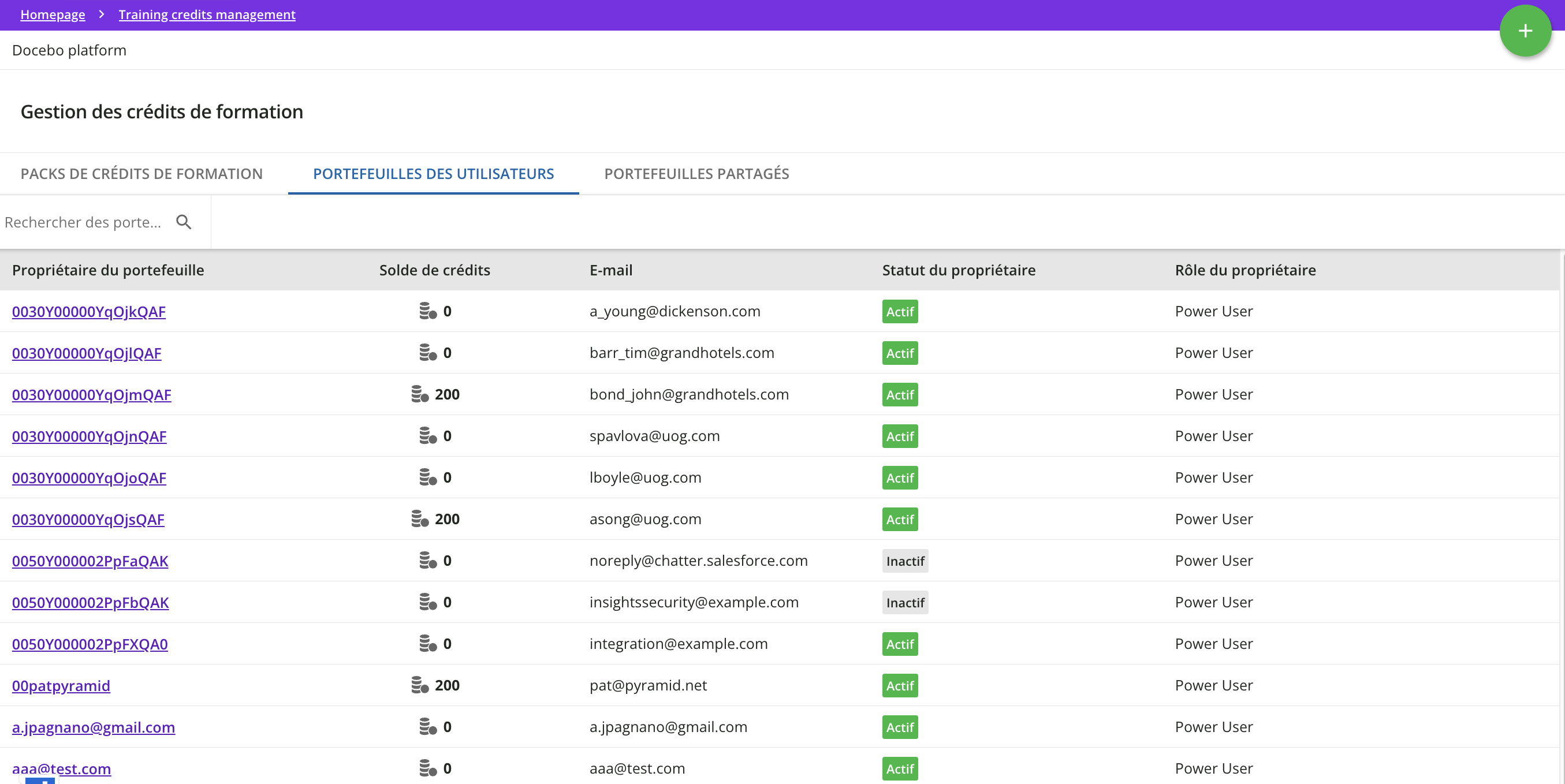
Task: Open wallet owner 00patpyramid
Action: click(61, 686)
